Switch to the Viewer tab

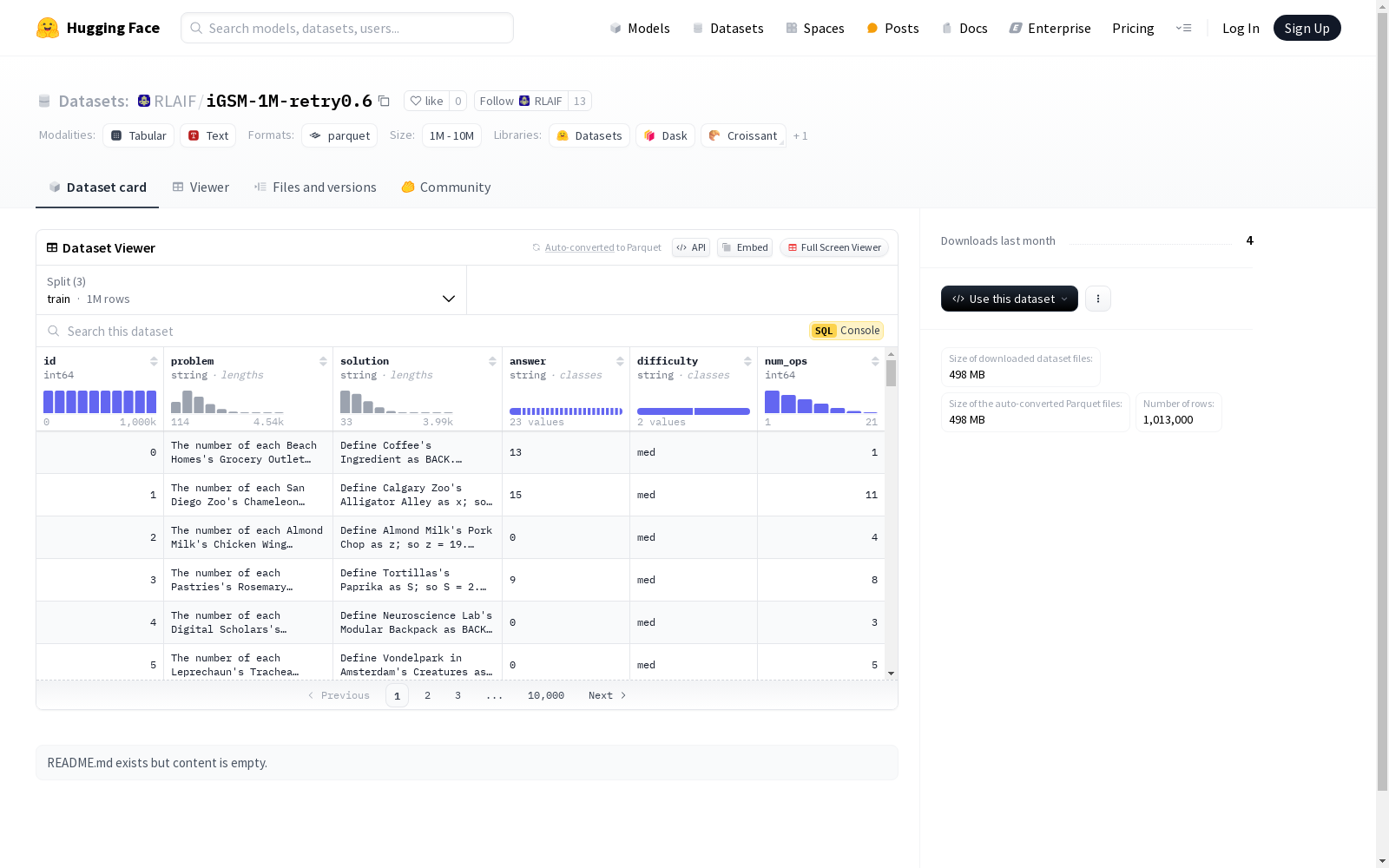pyautogui.click(x=201, y=187)
